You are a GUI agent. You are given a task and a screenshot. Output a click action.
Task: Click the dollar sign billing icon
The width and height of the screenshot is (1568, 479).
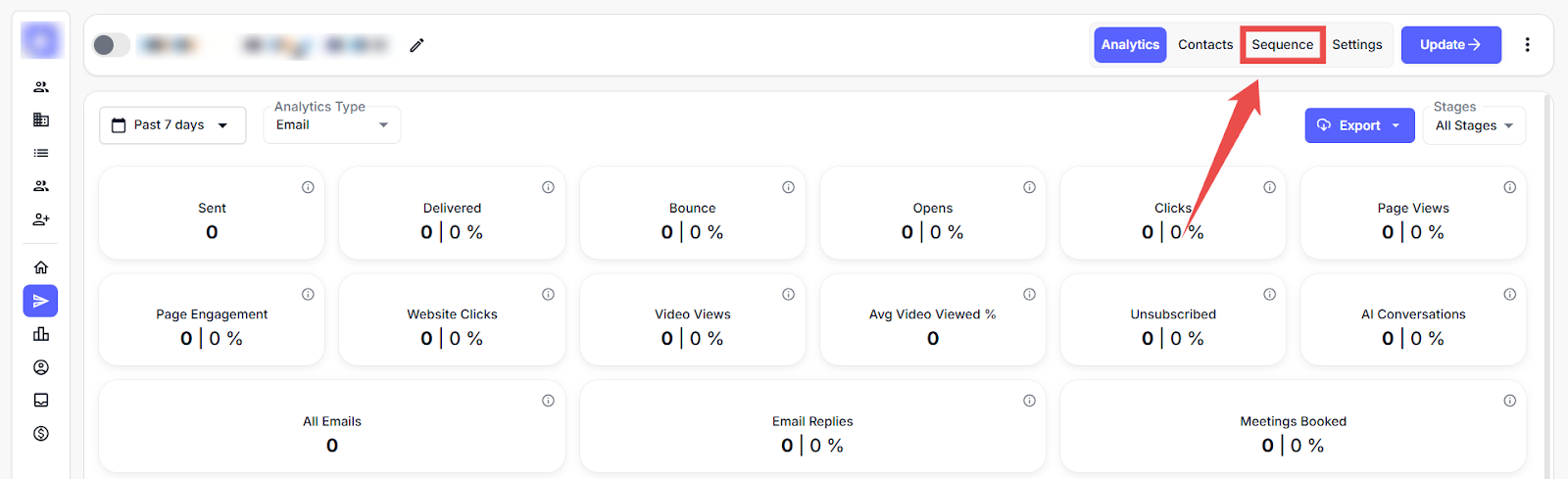(x=41, y=434)
